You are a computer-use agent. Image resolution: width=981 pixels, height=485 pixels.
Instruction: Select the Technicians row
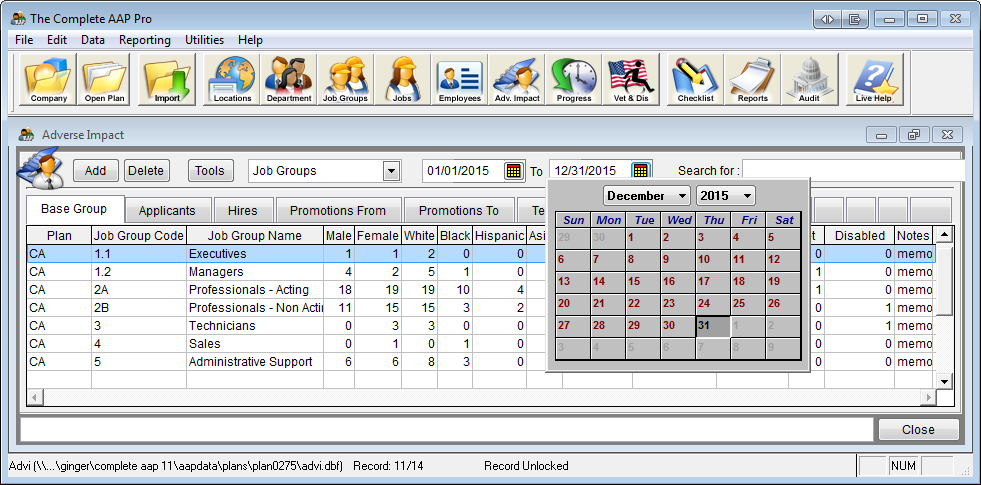tap(480, 326)
